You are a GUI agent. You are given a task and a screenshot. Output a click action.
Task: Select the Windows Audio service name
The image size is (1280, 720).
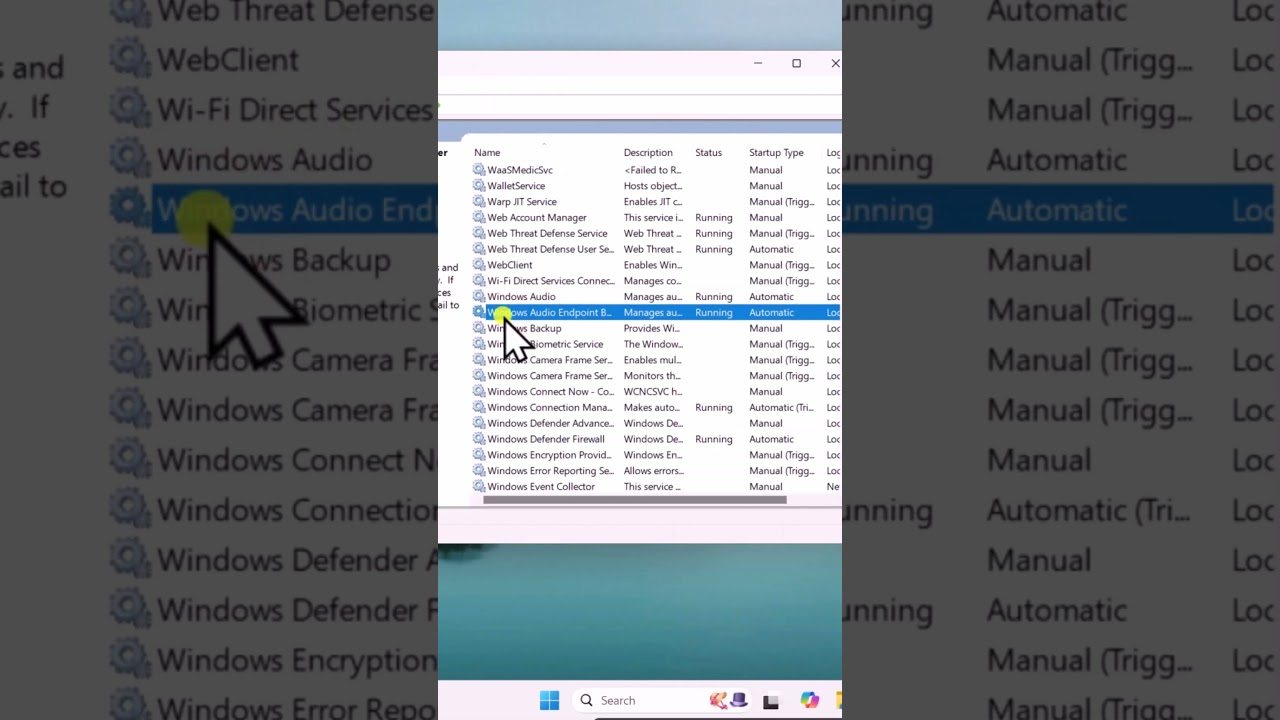click(521, 297)
